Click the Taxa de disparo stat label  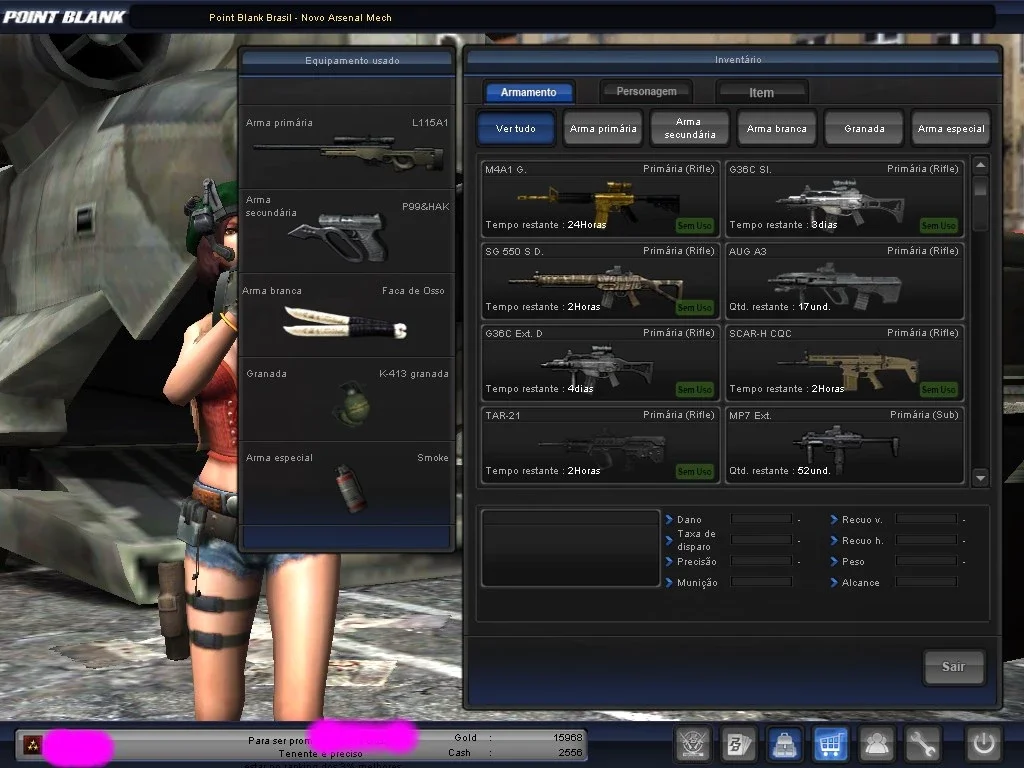696,540
